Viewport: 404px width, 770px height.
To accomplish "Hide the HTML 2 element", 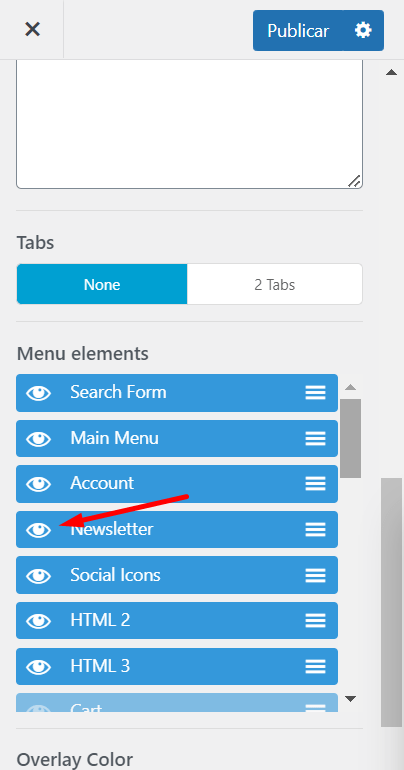I will tap(38, 621).
